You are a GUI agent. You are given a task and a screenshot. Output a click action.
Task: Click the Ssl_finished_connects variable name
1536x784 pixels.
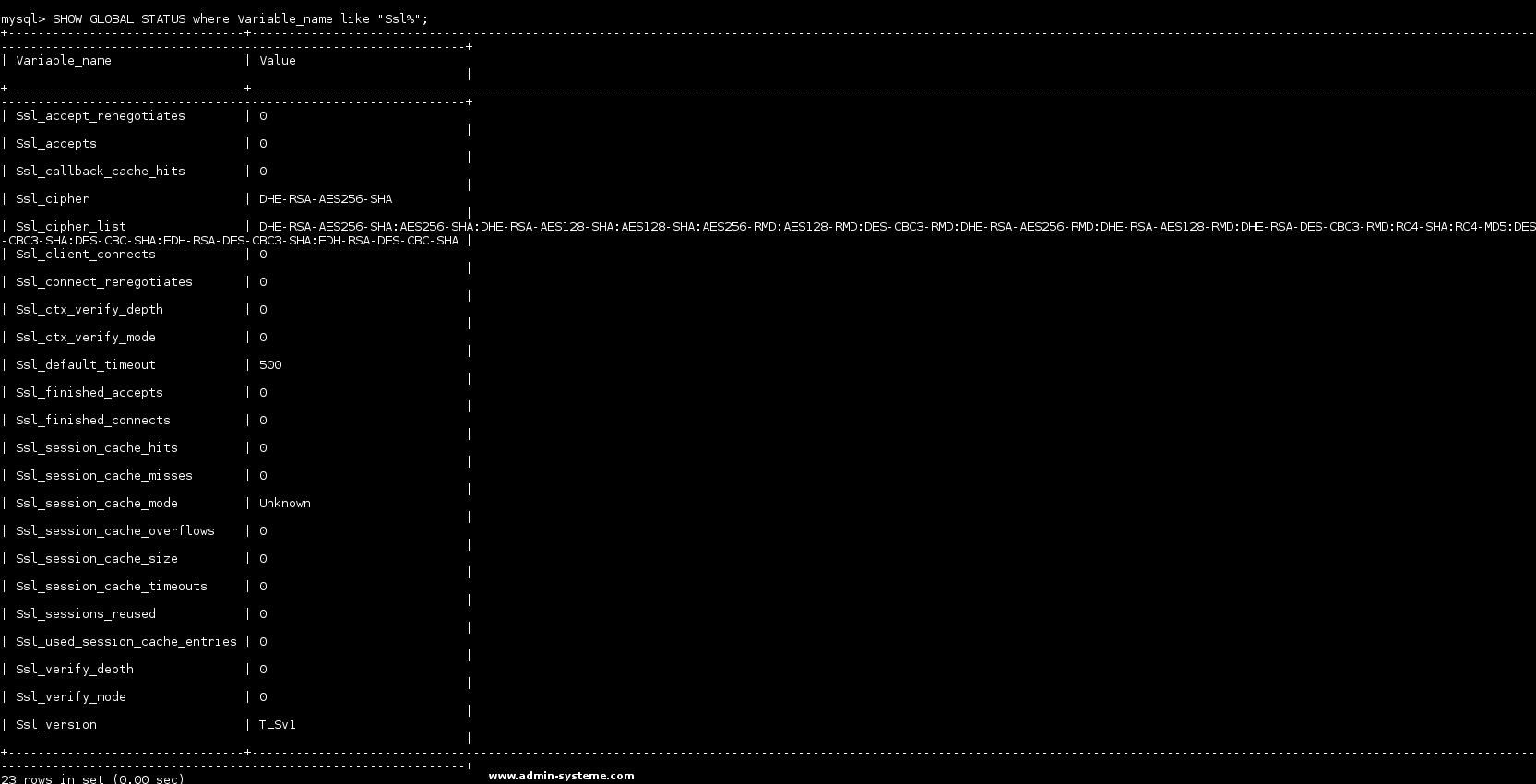click(93, 420)
